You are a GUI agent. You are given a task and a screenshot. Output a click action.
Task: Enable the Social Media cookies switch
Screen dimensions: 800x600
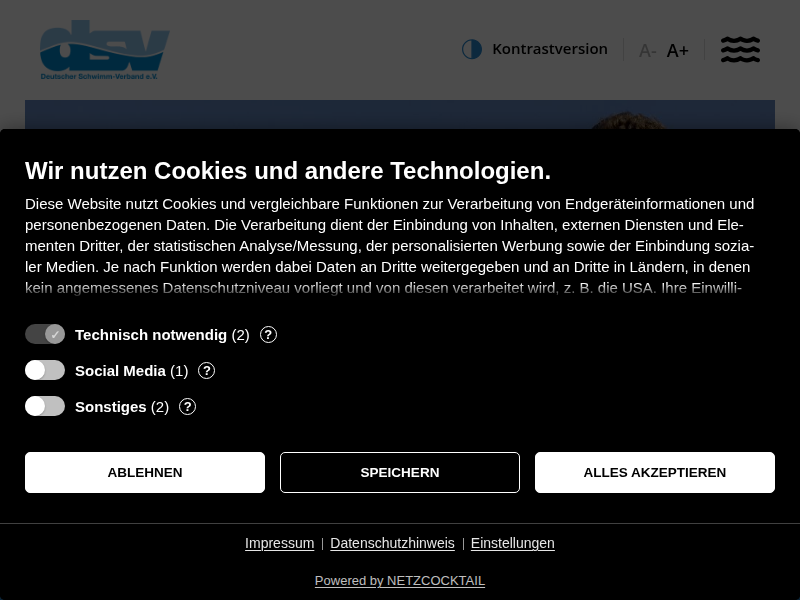[x=45, y=370]
